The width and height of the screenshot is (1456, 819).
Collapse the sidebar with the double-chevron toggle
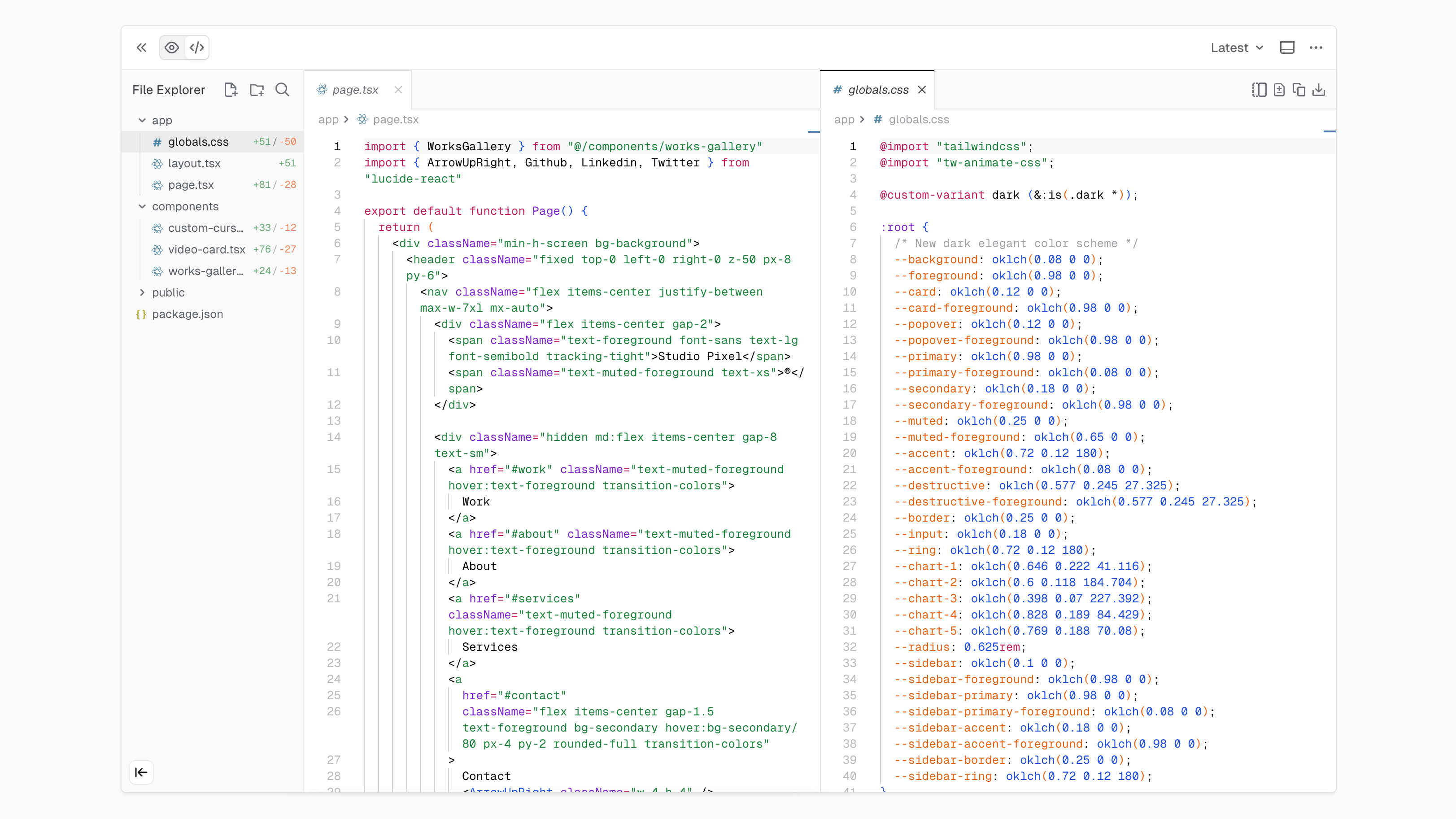tap(141, 48)
